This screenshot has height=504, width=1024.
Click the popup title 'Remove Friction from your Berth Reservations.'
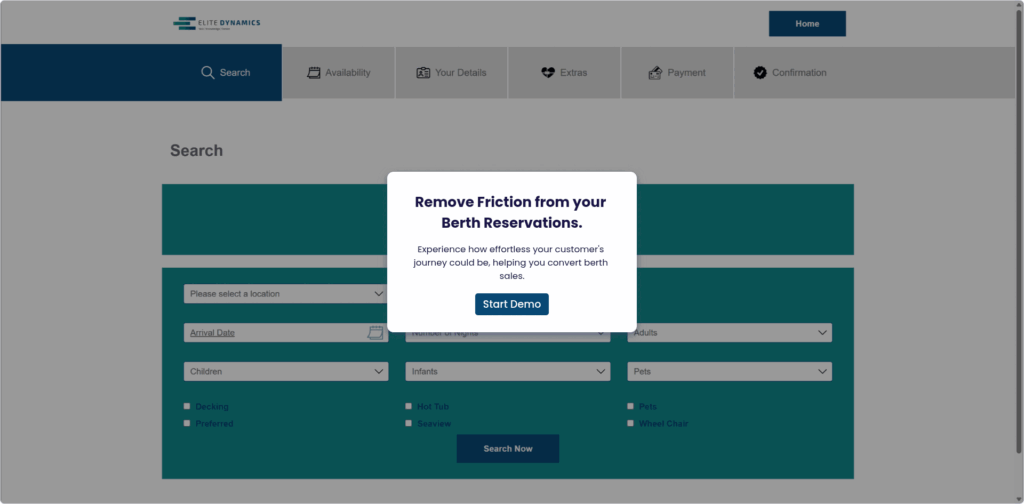[x=511, y=212]
